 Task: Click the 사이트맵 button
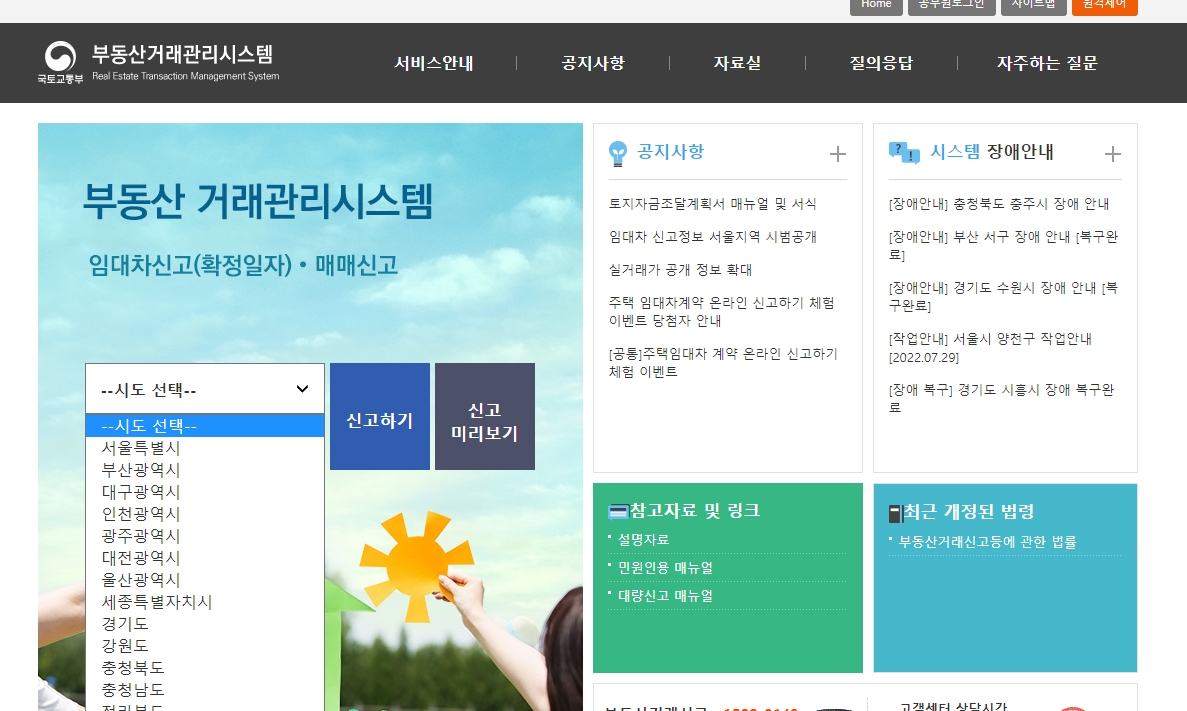(x=1033, y=6)
